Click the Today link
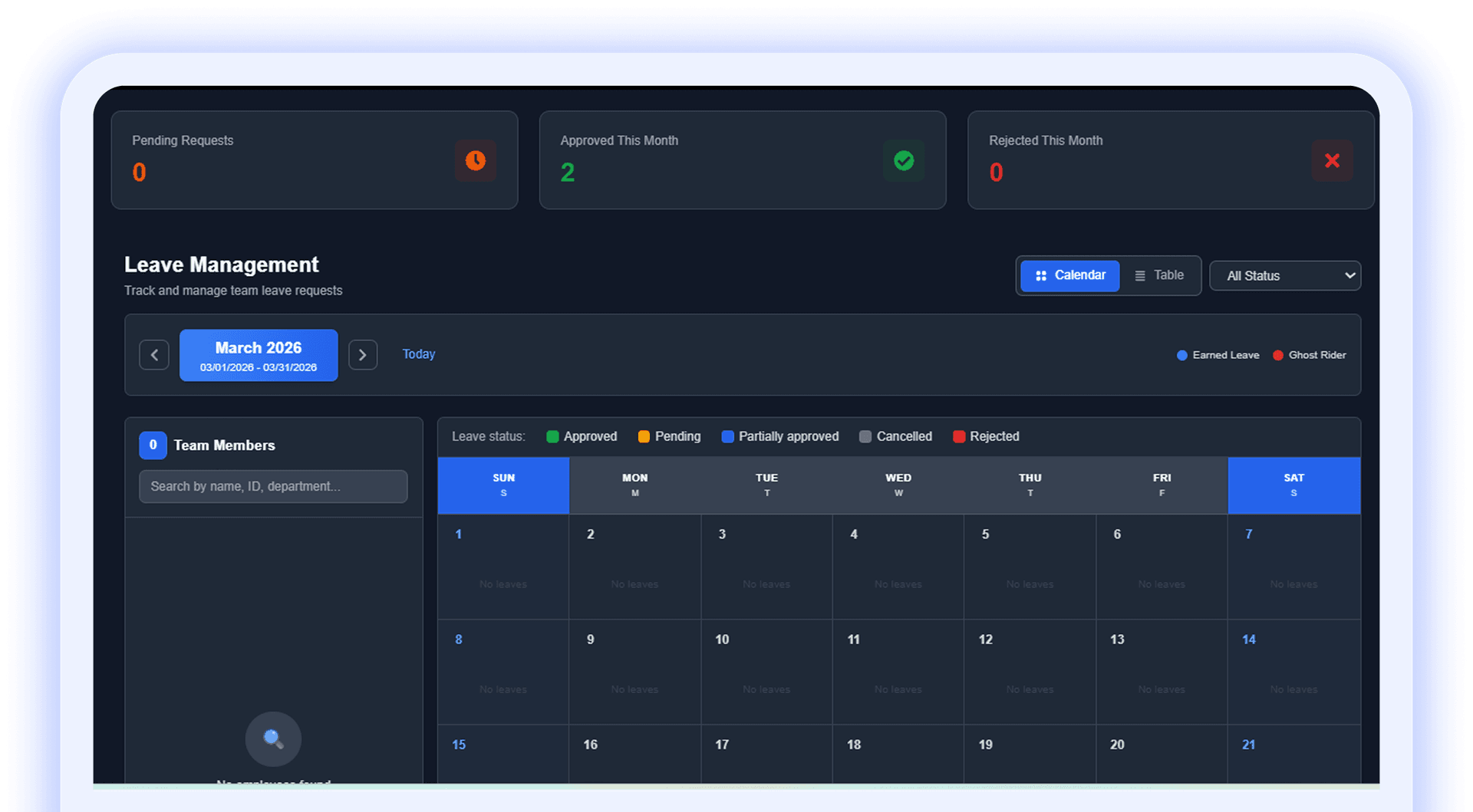This screenshot has height=812, width=1473. click(x=418, y=354)
